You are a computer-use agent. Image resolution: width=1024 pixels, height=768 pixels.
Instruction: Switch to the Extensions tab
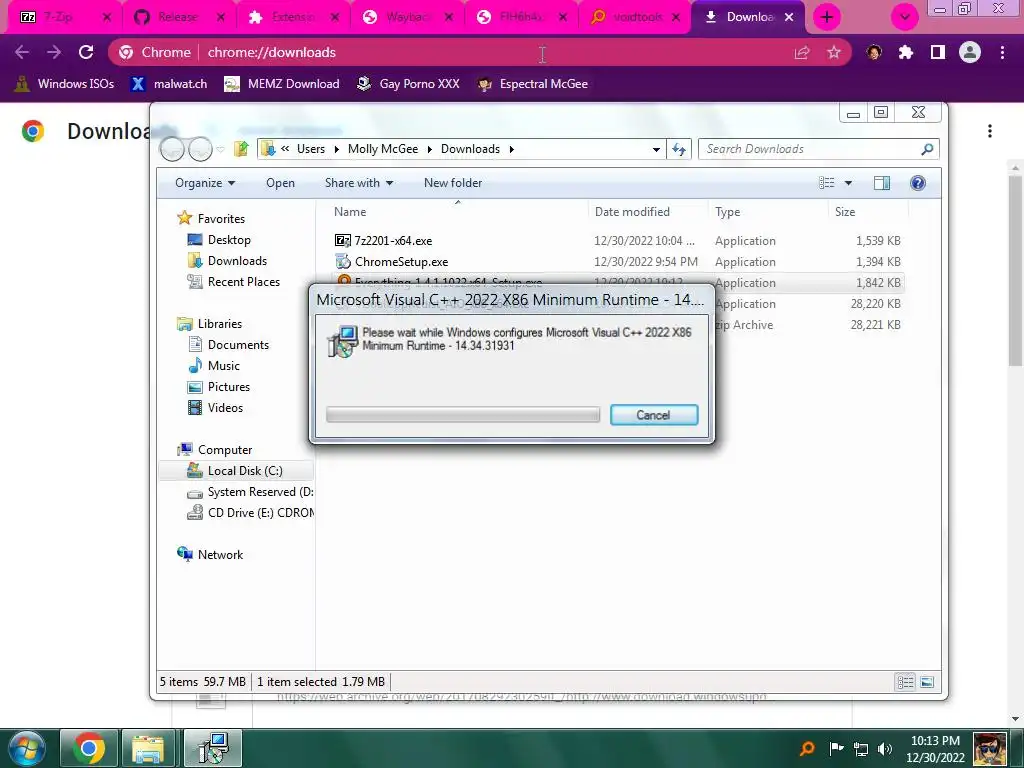(x=293, y=17)
